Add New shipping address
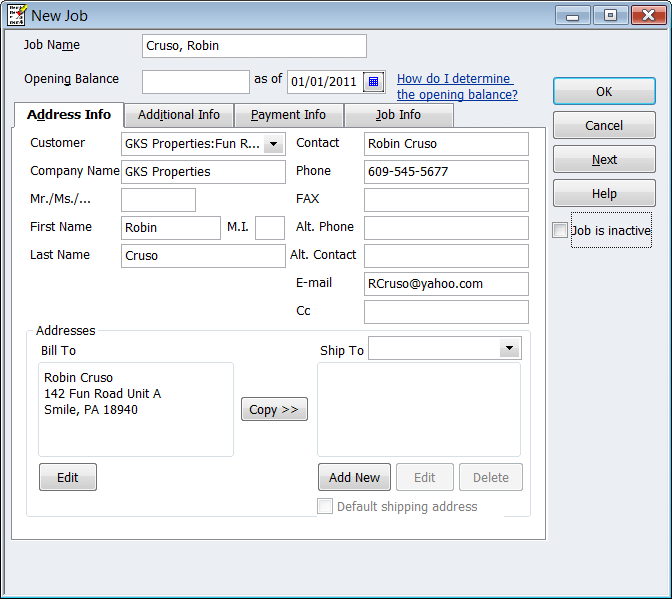Image resolution: width=672 pixels, height=599 pixels. 354,478
